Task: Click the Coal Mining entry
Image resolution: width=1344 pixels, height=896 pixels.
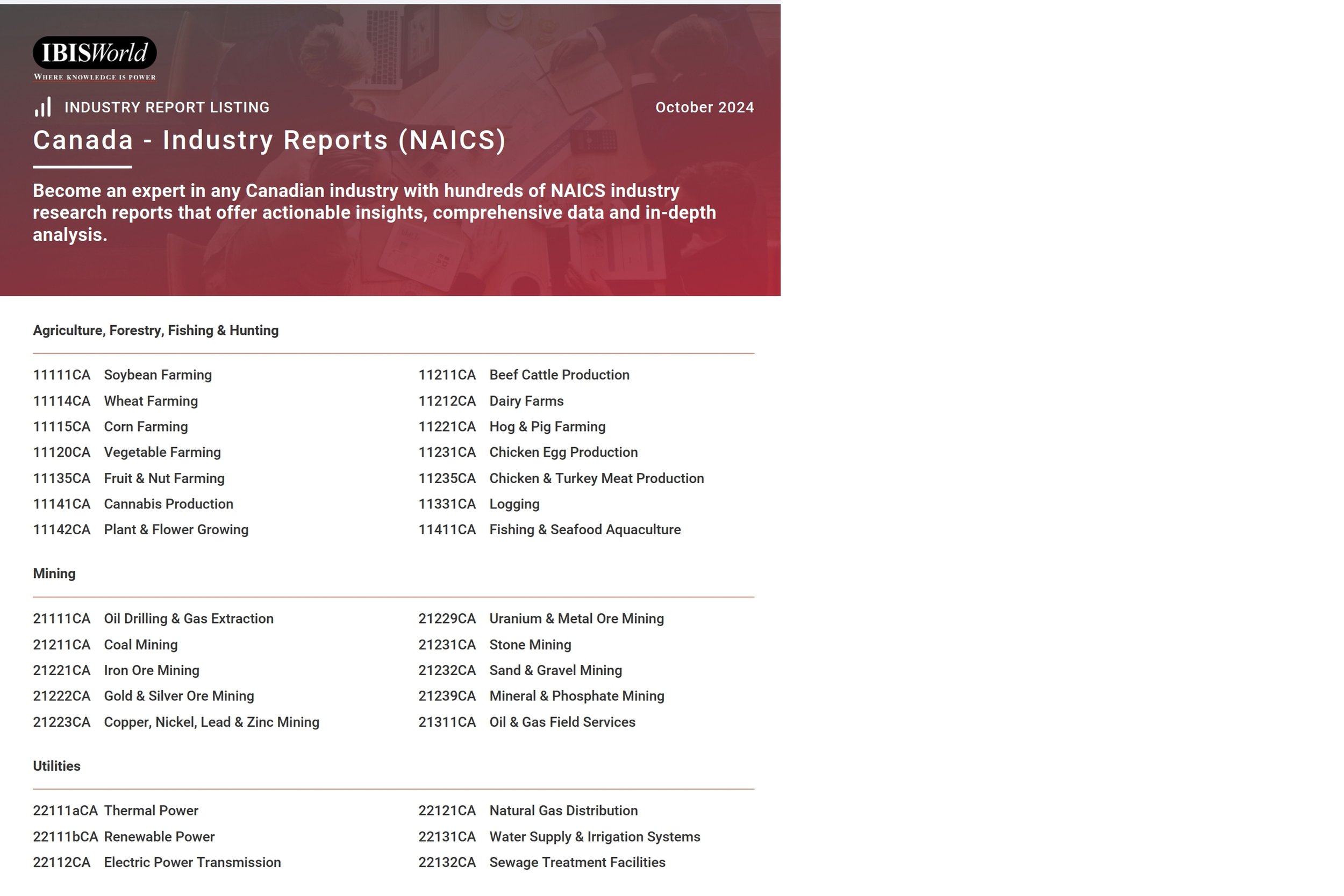Action: click(140, 644)
